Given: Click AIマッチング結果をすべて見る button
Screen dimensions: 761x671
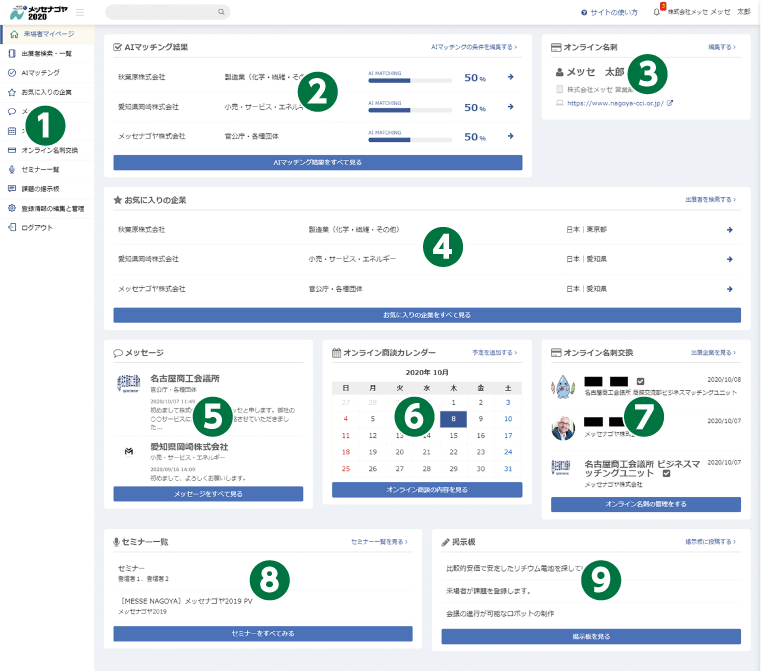Looking at the screenshot, I should [318, 162].
